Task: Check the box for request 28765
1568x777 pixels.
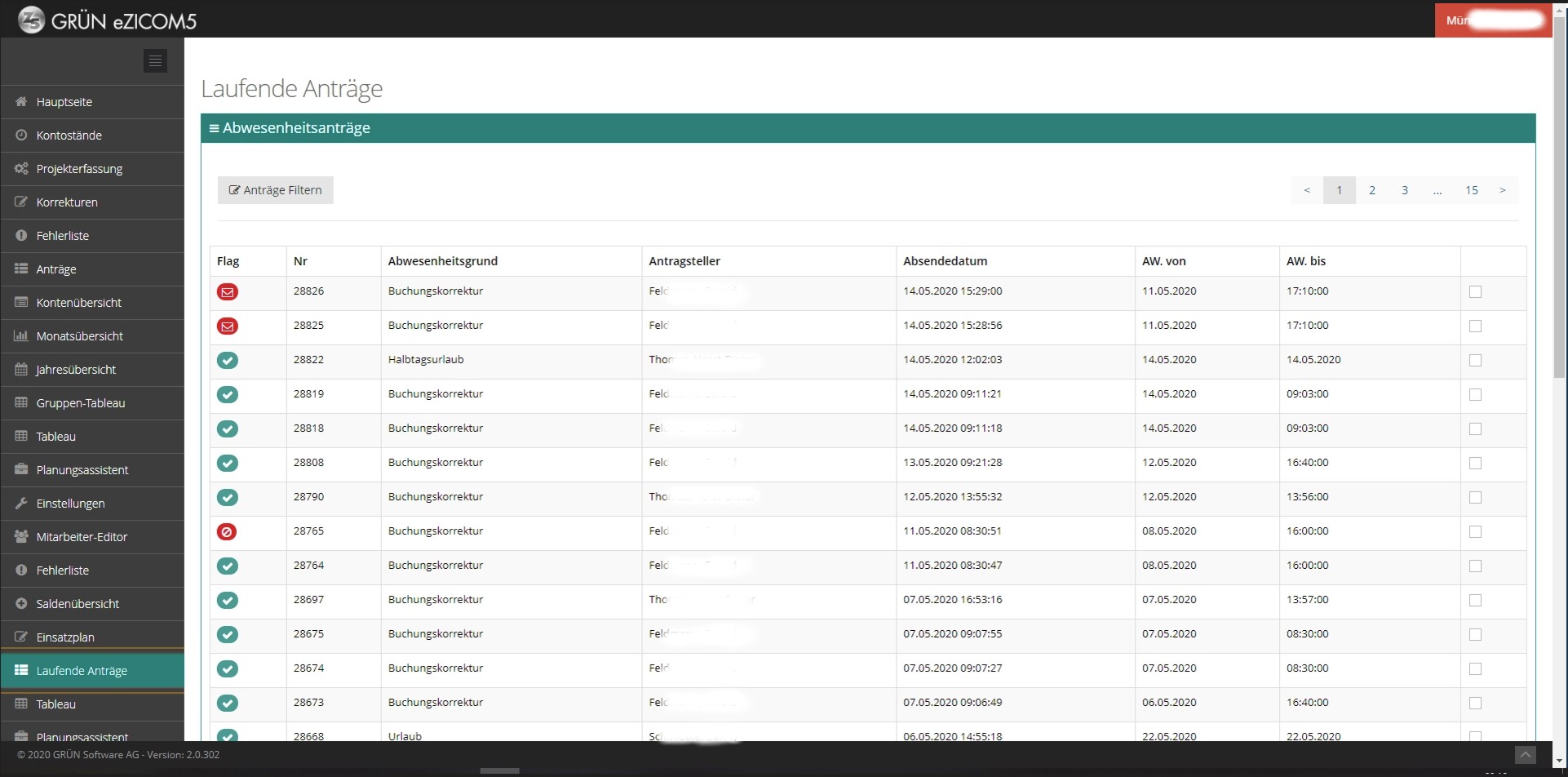Action: [1475, 532]
